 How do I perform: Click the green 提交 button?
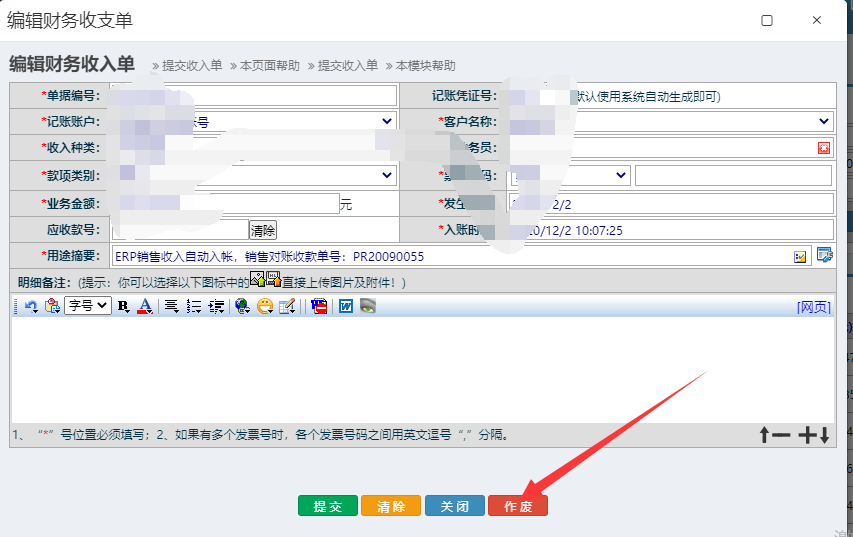click(x=327, y=505)
